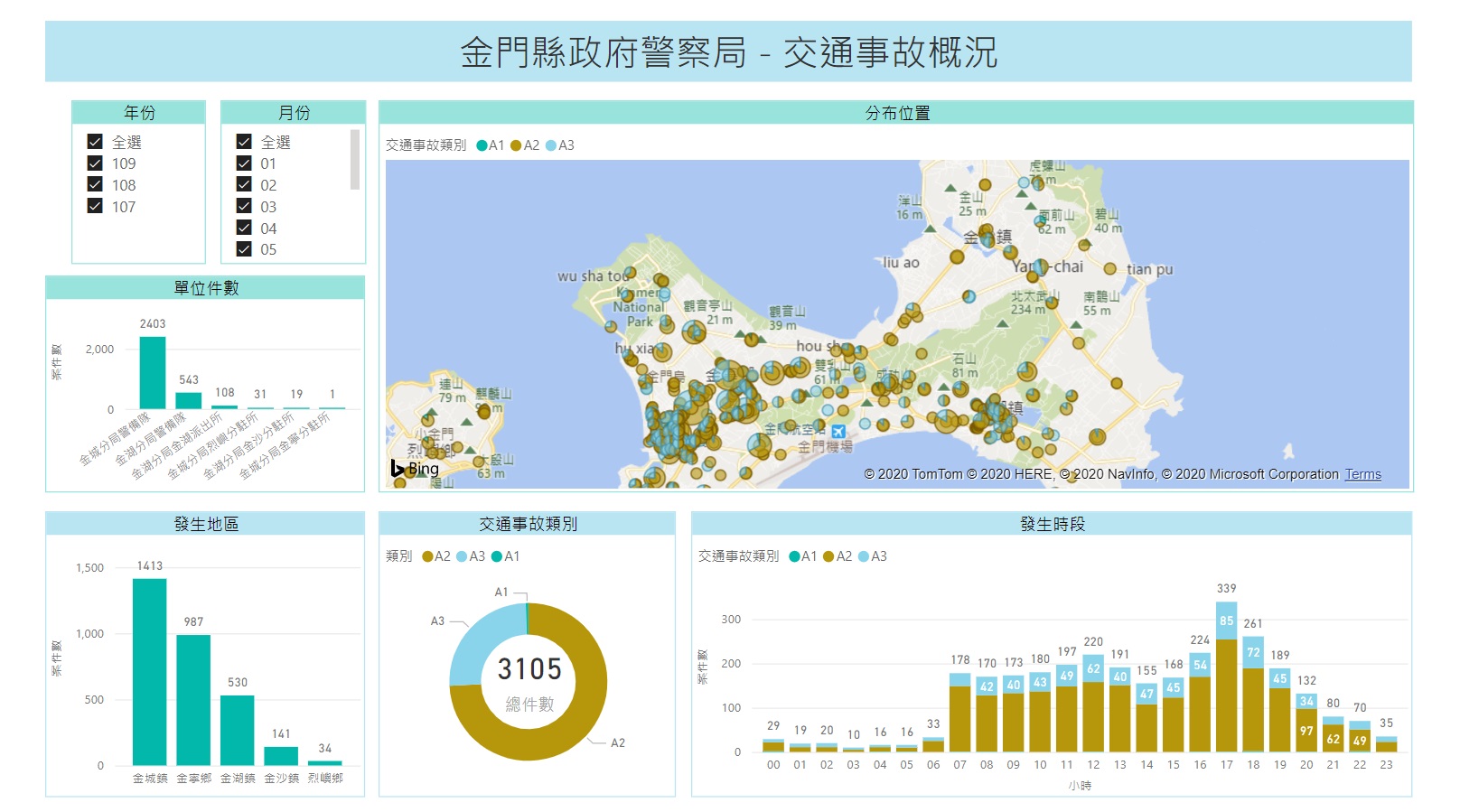This screenshot has width=1460, height=812.
Task: Click the Bing logo on the map
Action: tap(415, 468)
